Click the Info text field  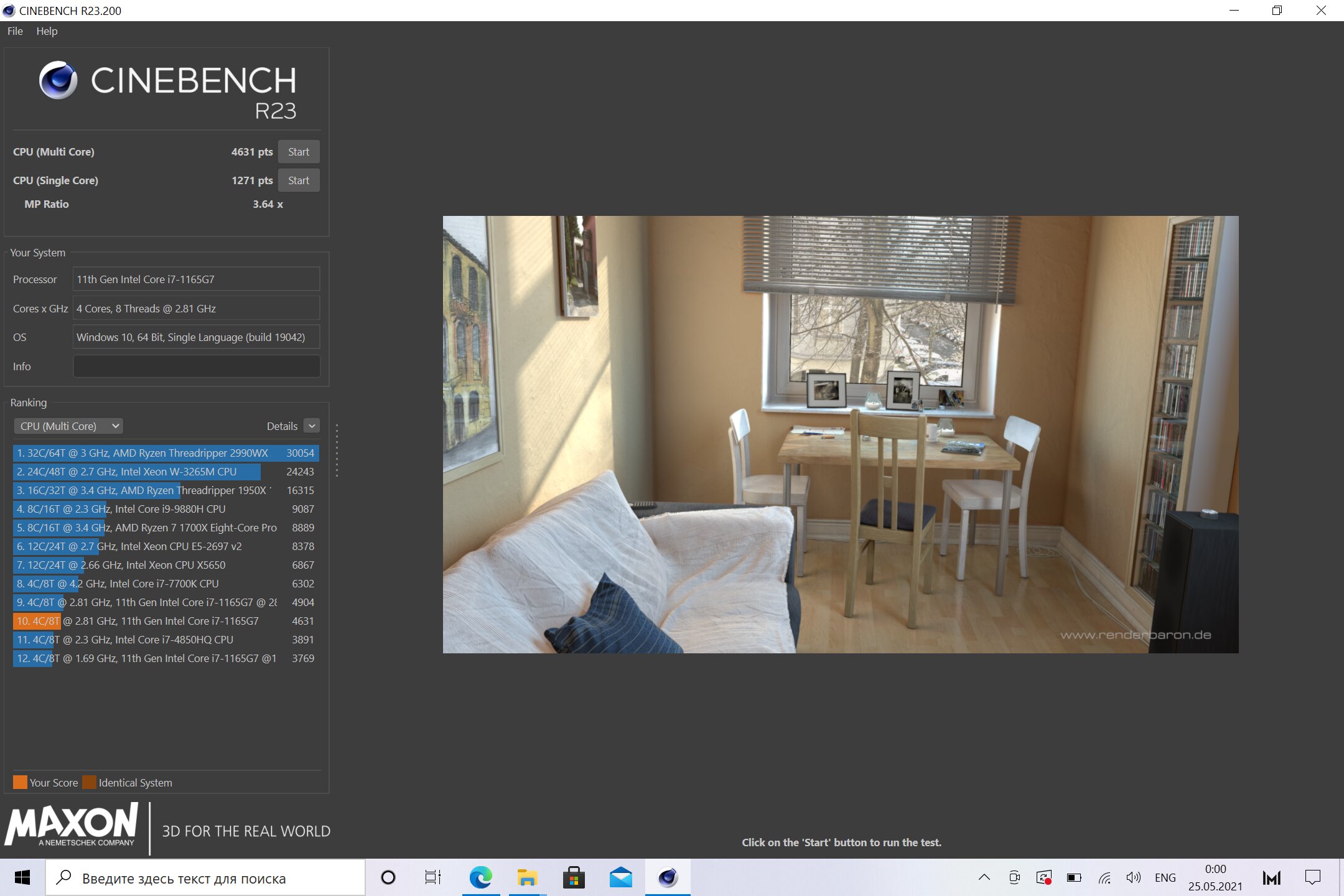pos(197,366)
